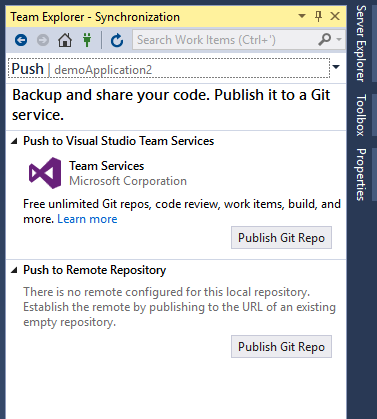The image size is (377, 419).
Task: Click Publish Git Repo under Team Services
Action: pos(281,238)
